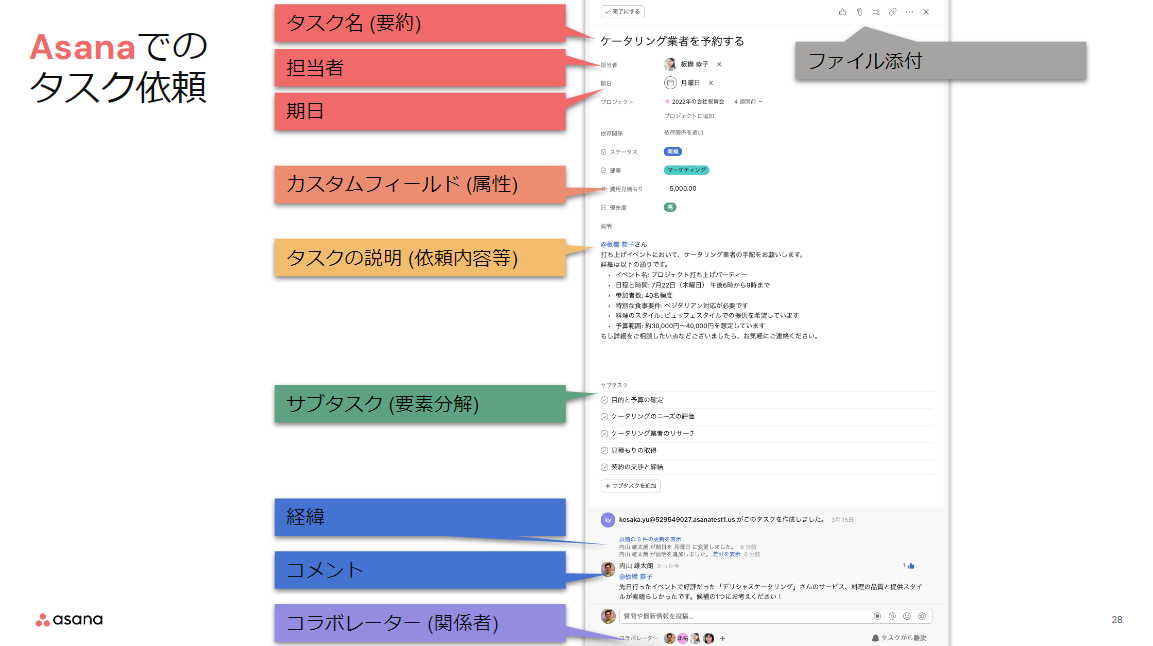This screenshot has height=646, width=1153.
Task: Click the commenter name 内山 雄太郎
Action: click(x=636, y=566)
